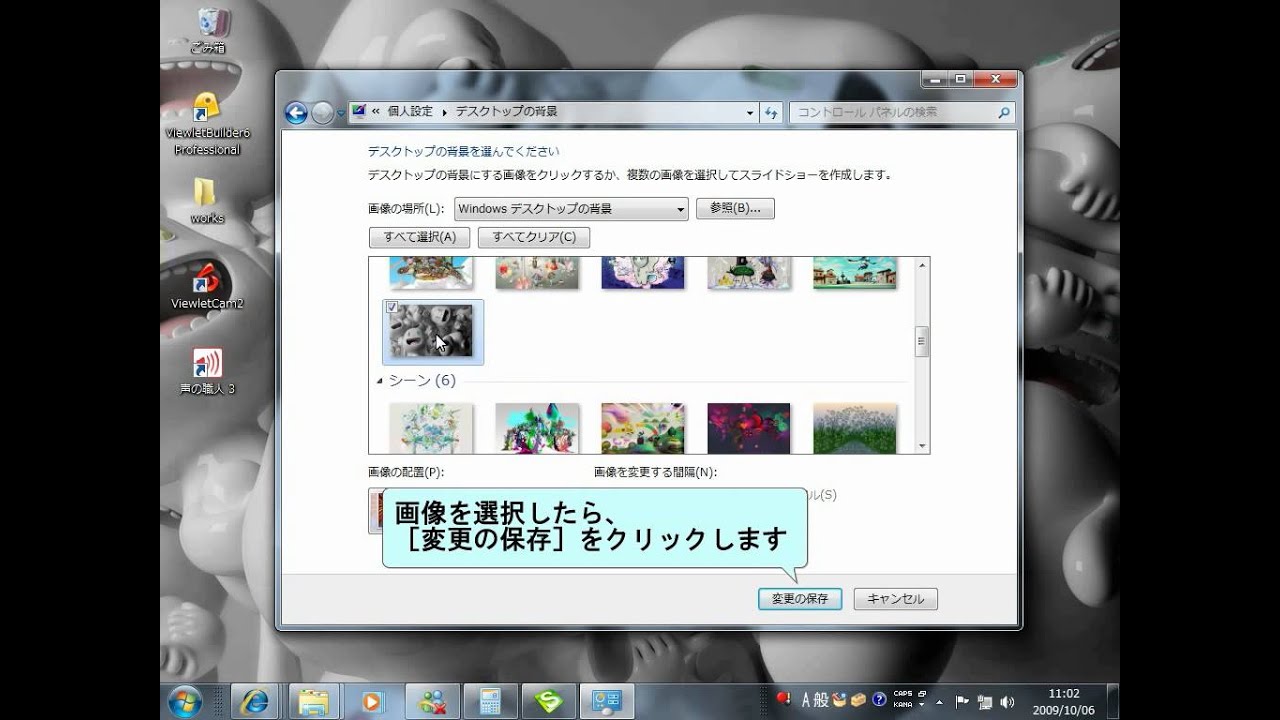Open Windows Explorer from the taskbar

pos(313,701)
